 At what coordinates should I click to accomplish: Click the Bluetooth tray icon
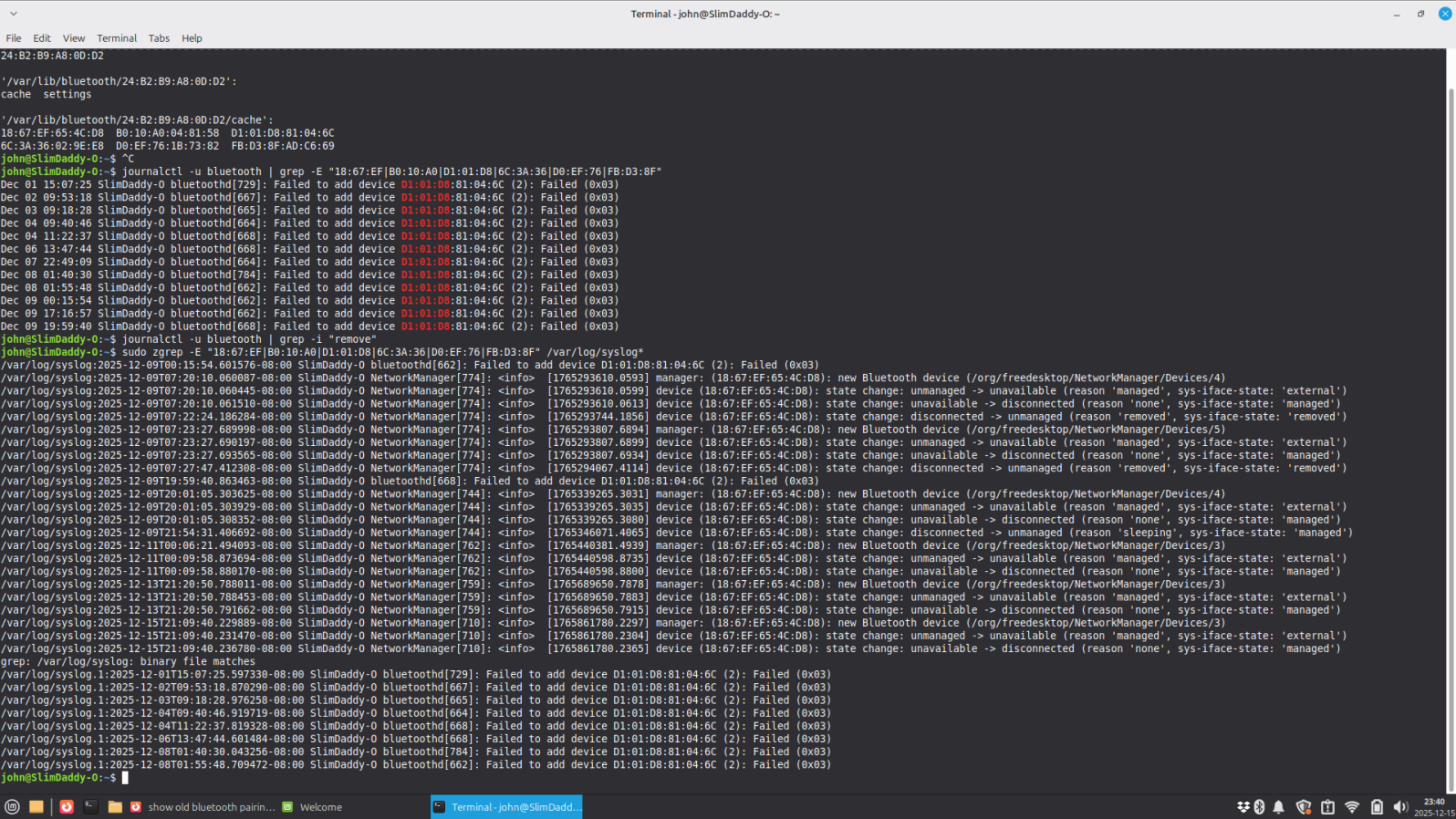(x=1259, y=807)
